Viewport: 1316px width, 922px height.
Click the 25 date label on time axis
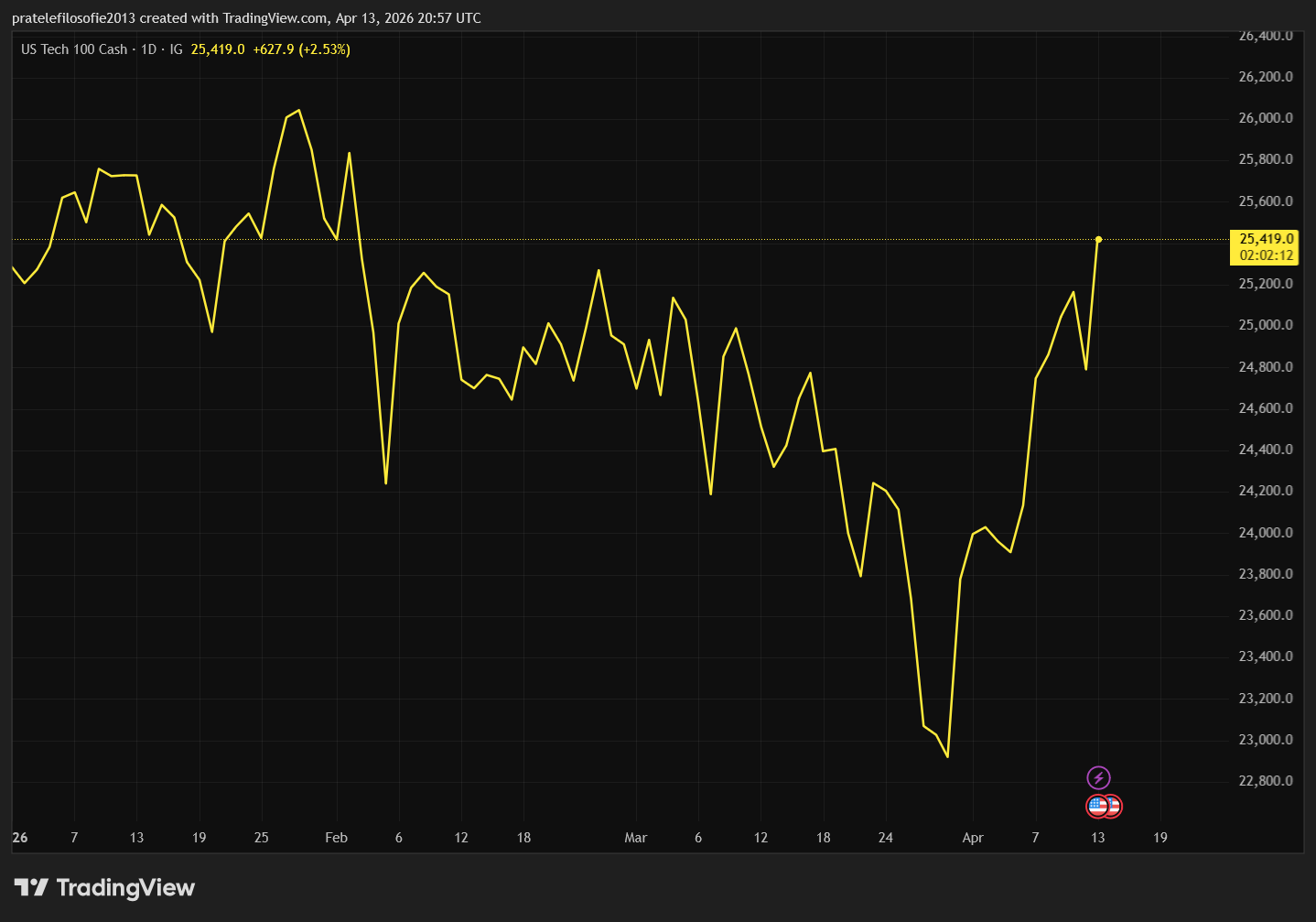(x=262, y=838)
